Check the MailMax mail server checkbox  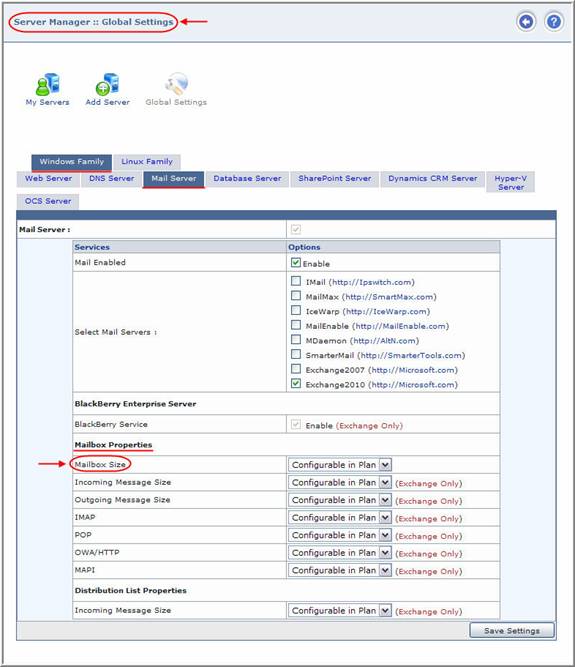click(x=296, y=296)
